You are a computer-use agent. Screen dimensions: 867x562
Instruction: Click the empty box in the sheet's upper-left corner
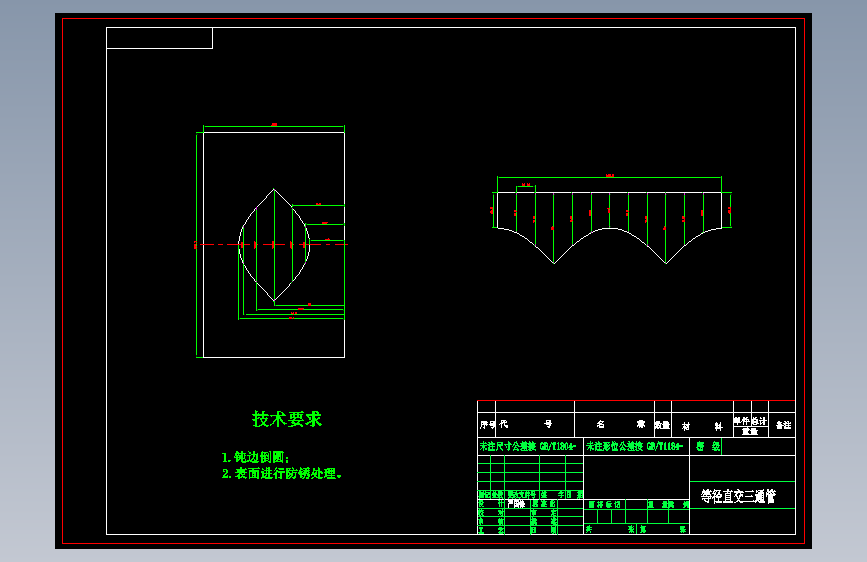point(159,38)
